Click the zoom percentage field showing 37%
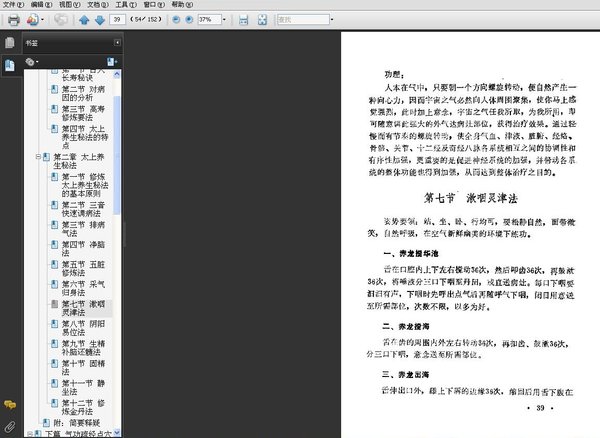 click(x=209, y=19)
